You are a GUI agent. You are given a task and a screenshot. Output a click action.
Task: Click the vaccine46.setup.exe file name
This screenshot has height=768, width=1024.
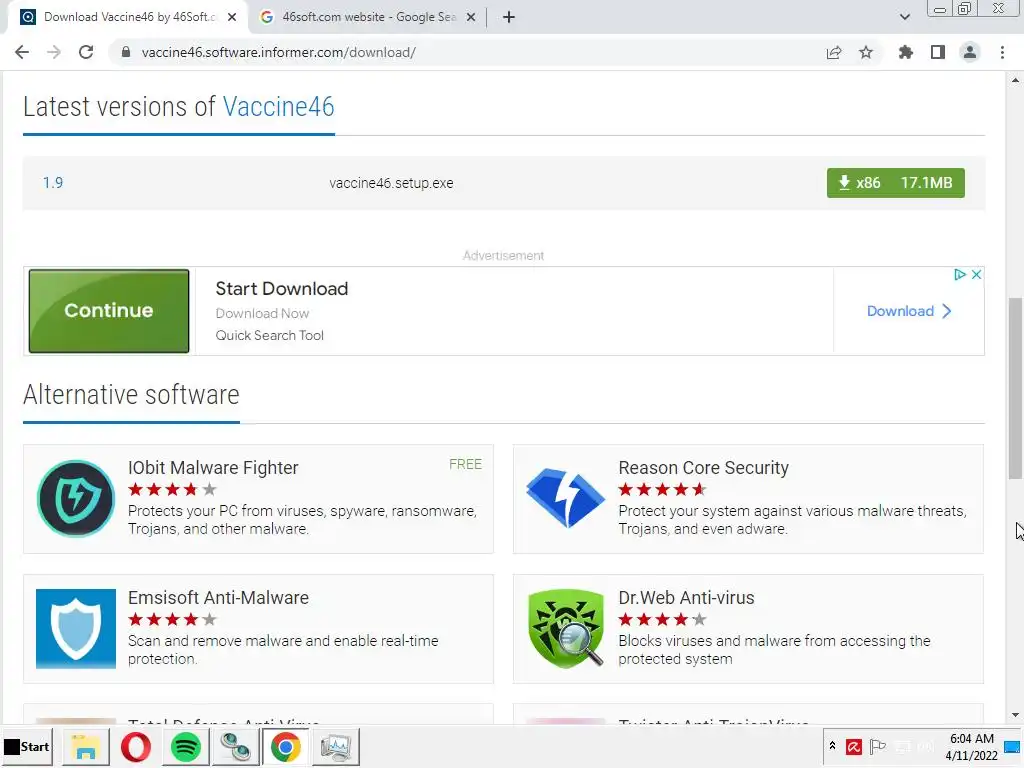click(391, 183)
